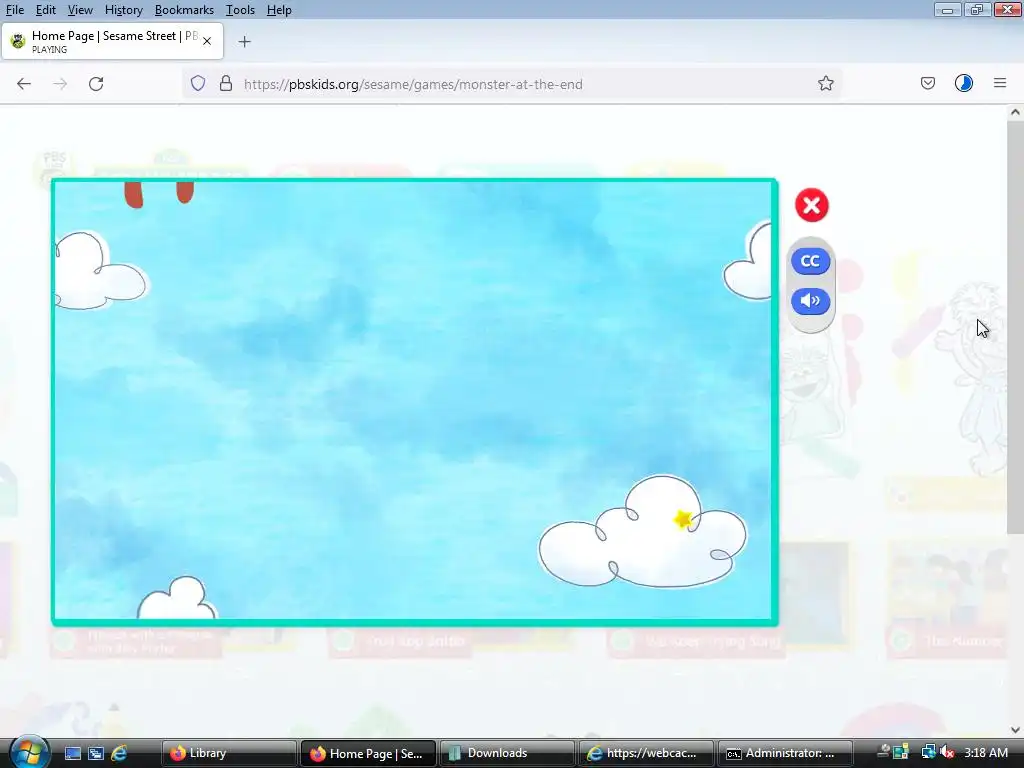Click the 3:18 AM taskbar clock
Screen dimensions: 1024x768
click(985, 753)
